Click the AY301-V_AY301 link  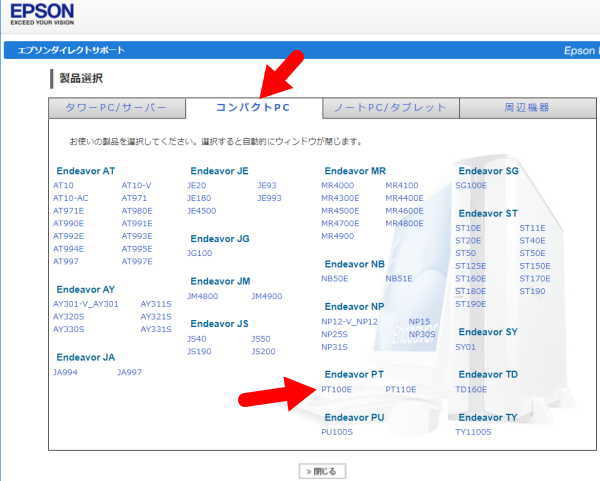85,304
